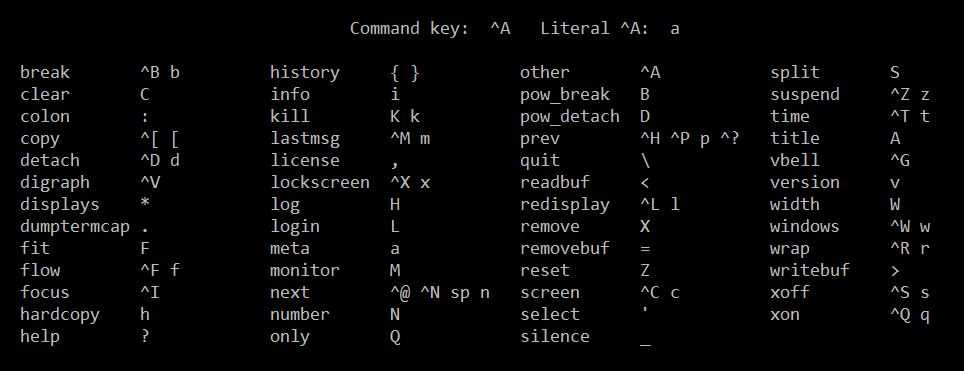964x371 pixels.
Task: Click the '^H ^P p ^?' key bindings for prev
Action: tap(689, 139)
